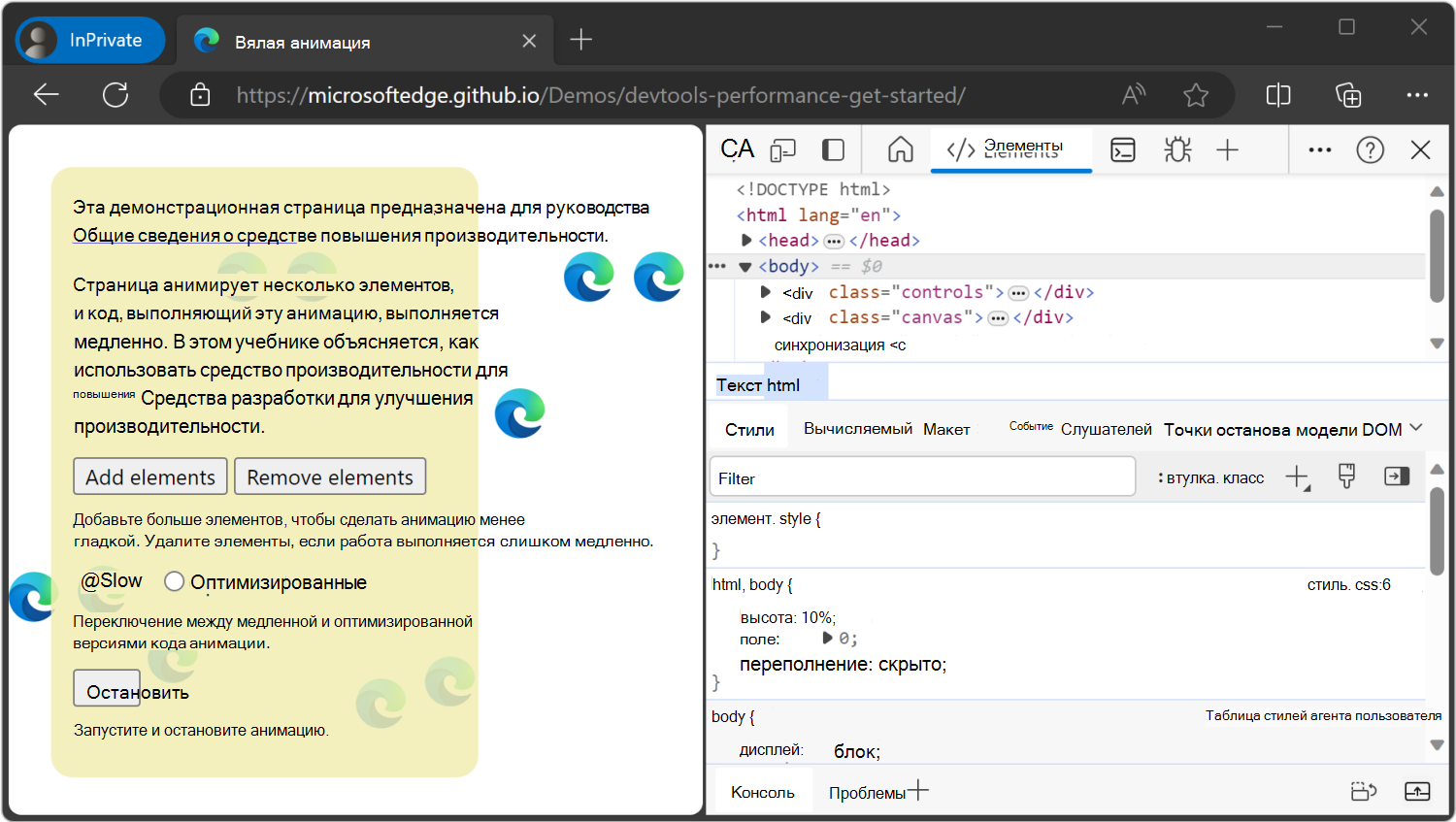Toggle device emulation mode
The image size is (1456, 822).
tap(783, 149)
